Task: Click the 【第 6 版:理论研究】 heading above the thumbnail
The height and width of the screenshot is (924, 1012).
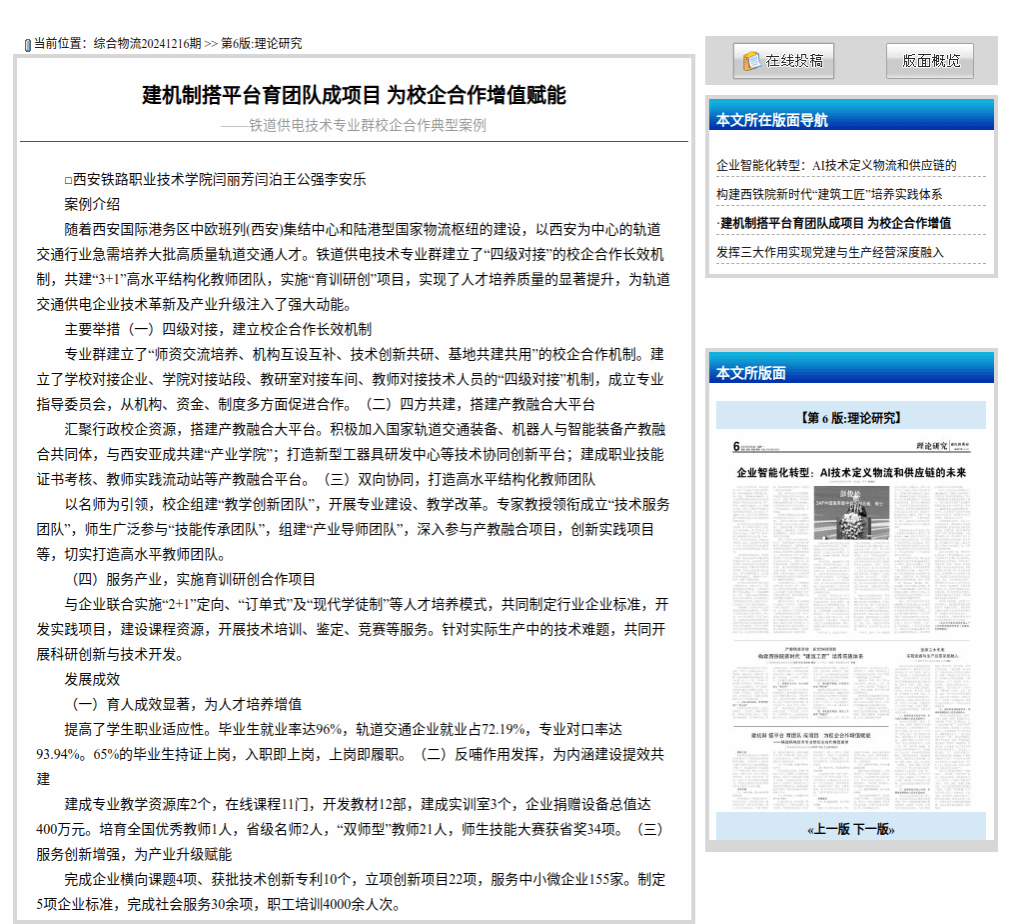Action: 850,417
